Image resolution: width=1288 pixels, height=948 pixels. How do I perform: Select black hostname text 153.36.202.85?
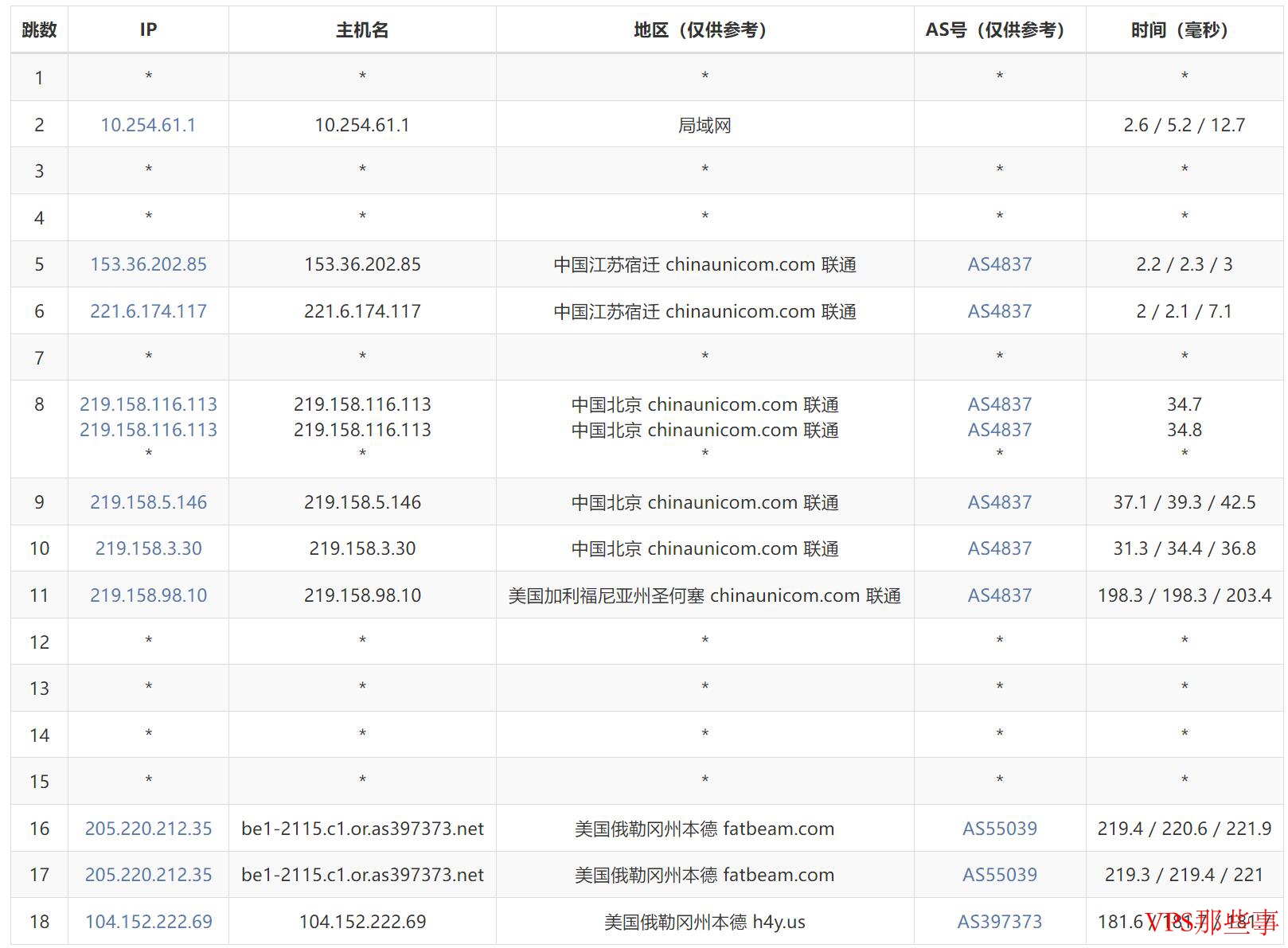[362, 264]
